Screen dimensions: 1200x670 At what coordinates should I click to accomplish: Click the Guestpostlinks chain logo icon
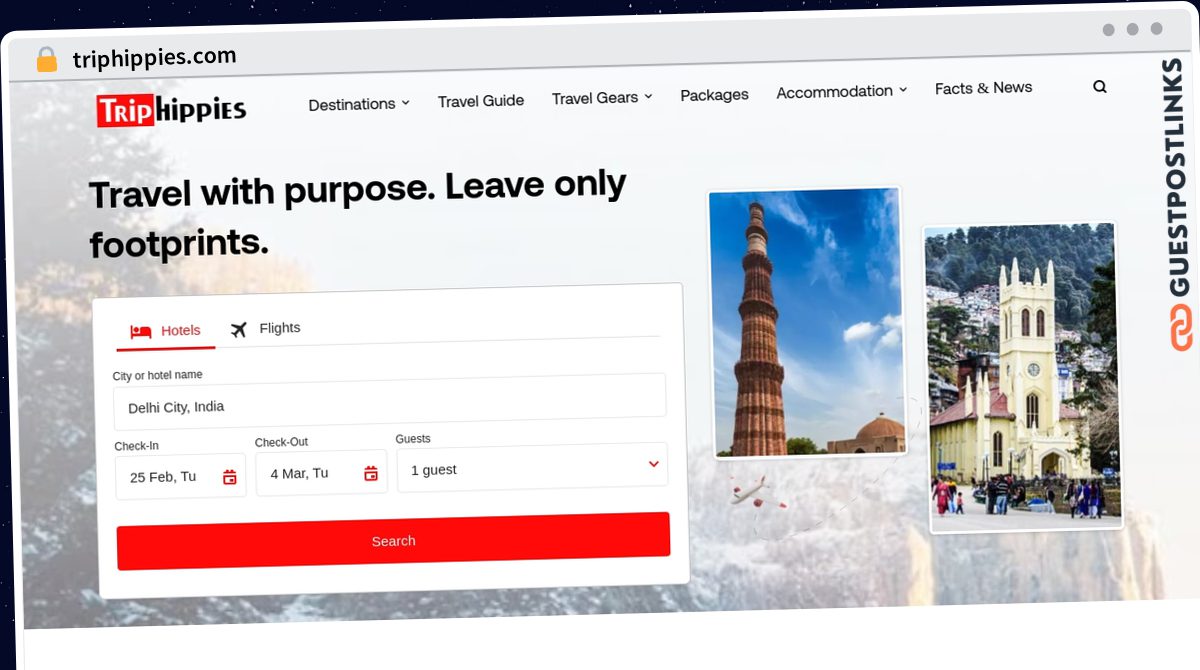point(1182,328)
